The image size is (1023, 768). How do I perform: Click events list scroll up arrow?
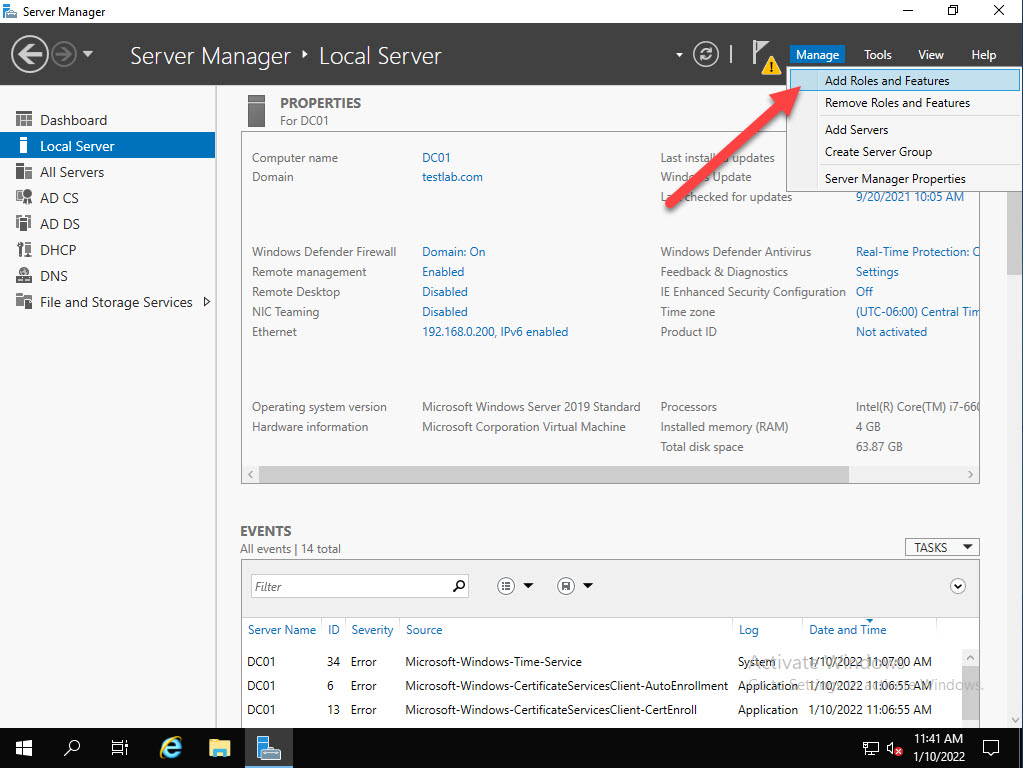tap(970, 658)
